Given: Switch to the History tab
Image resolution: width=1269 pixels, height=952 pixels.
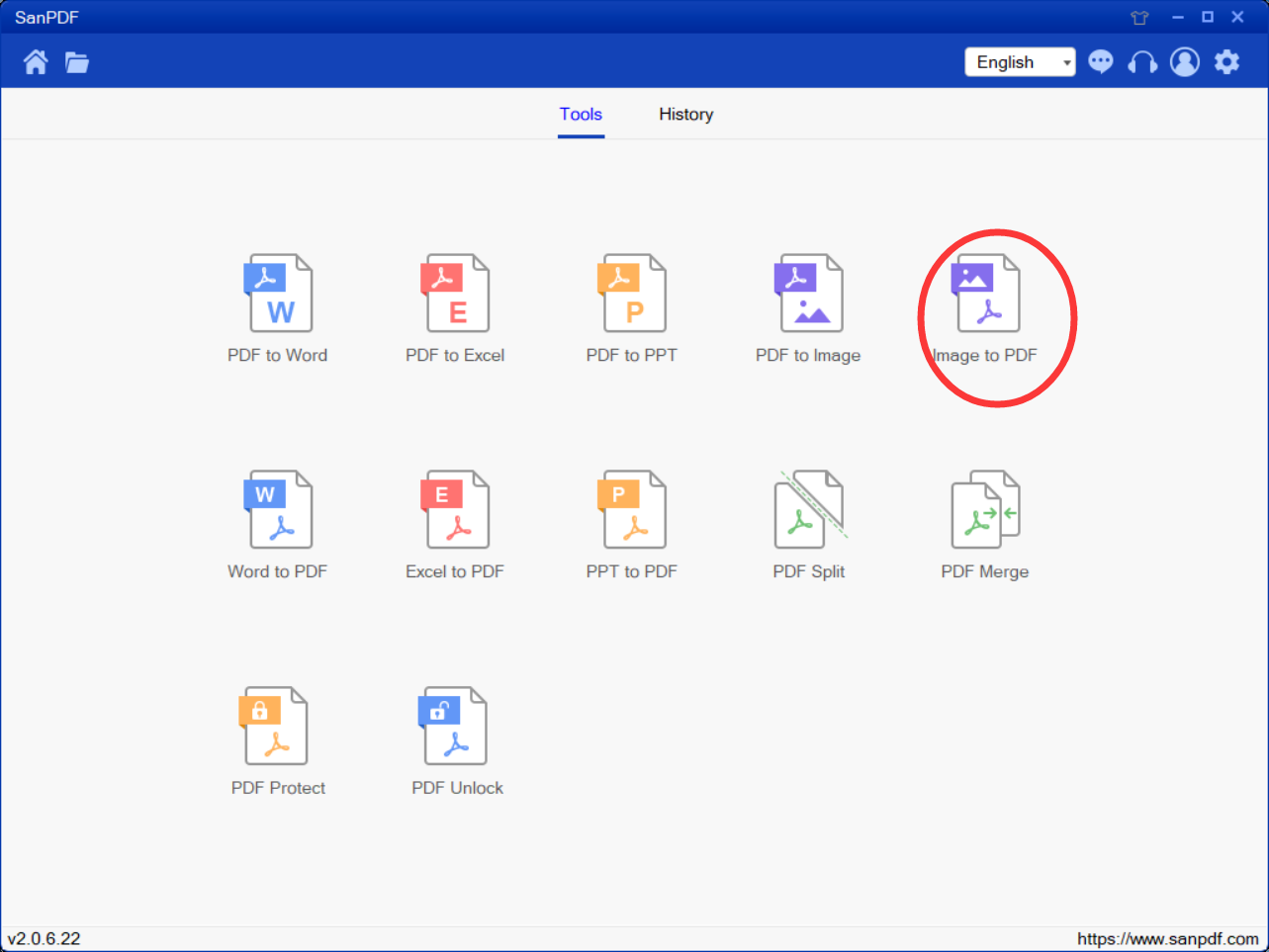Looking at the screenshot, I should [685, 114].
